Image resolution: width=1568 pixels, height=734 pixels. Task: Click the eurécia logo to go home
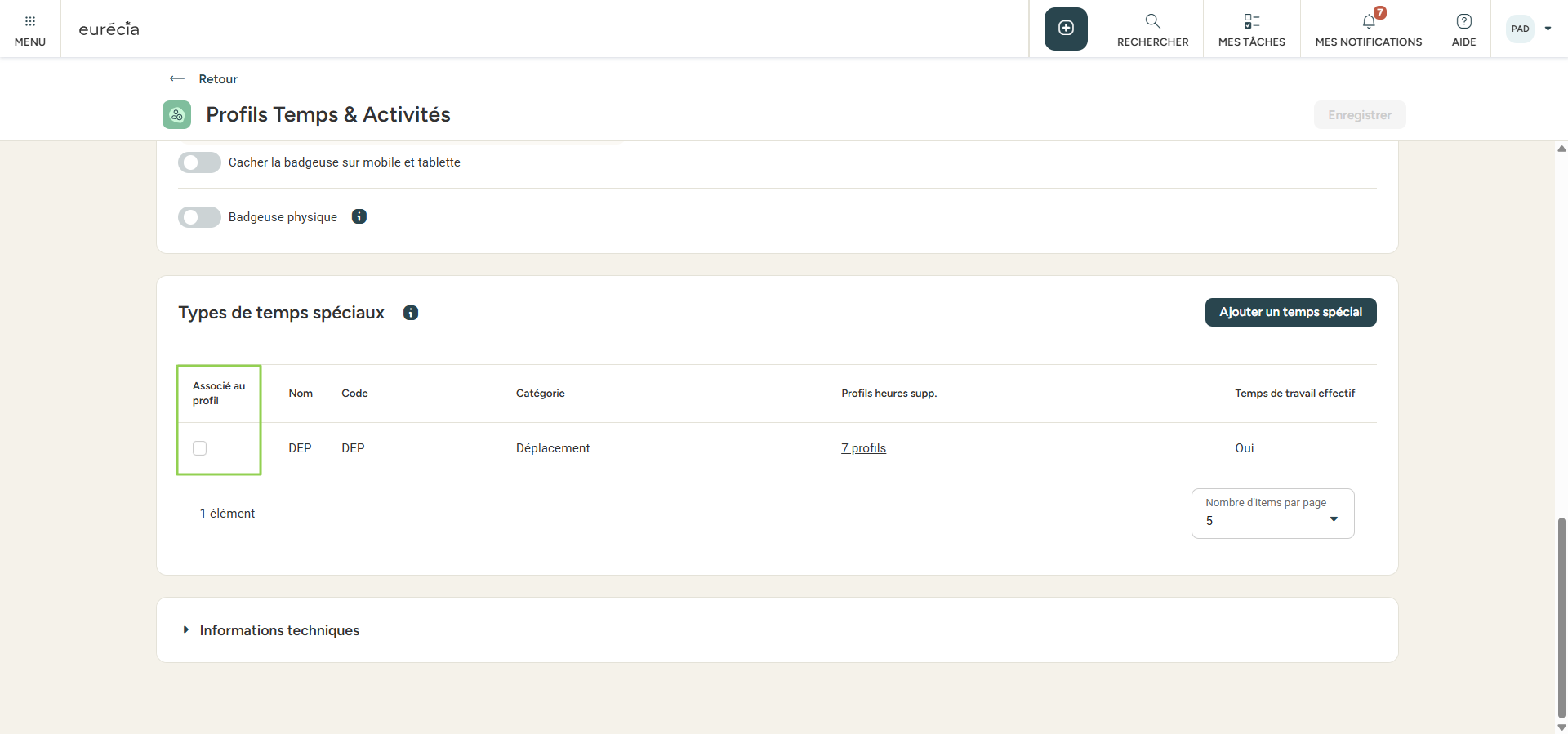pyautogui.click(x=109, y=29)
